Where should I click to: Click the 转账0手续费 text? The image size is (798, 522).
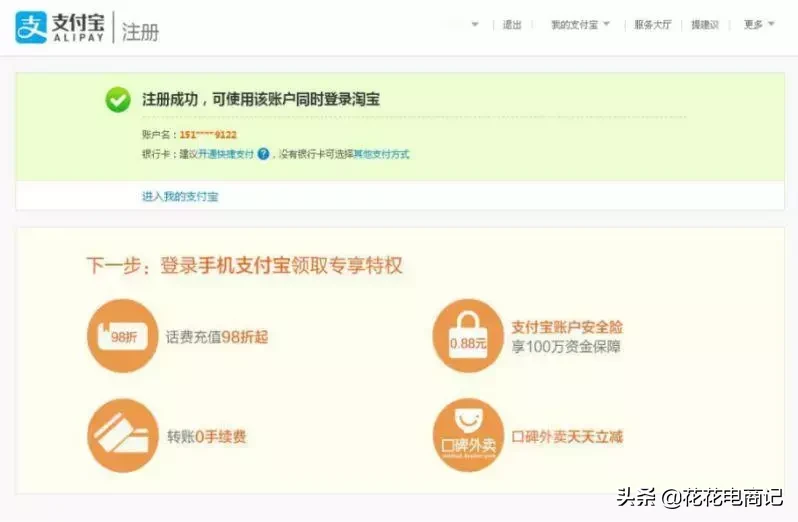coord(207,437)
